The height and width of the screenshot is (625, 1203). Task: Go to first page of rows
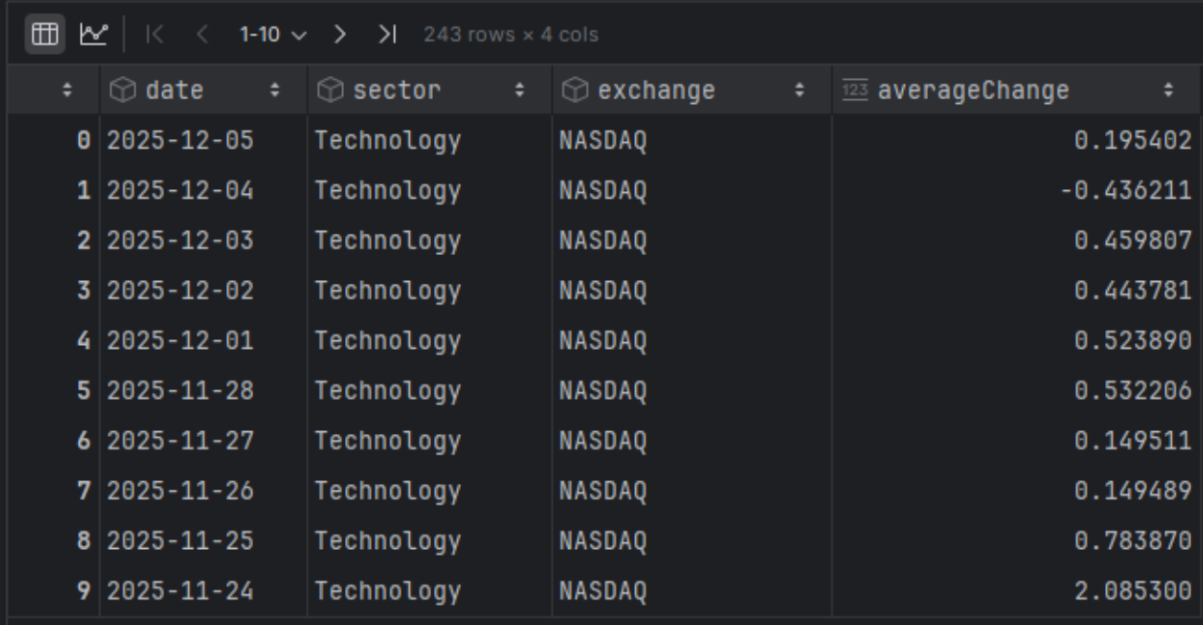coord(155,35)
